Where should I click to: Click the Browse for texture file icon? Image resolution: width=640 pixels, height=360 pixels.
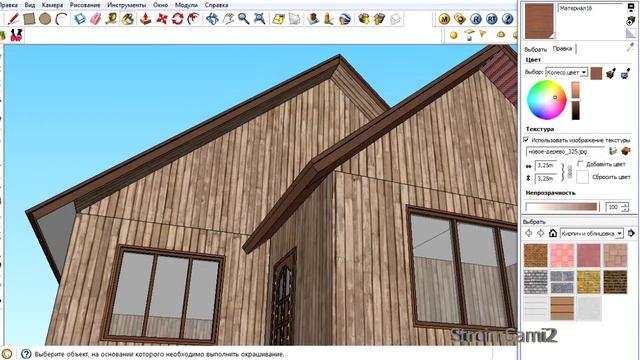(x=612, y=151)
